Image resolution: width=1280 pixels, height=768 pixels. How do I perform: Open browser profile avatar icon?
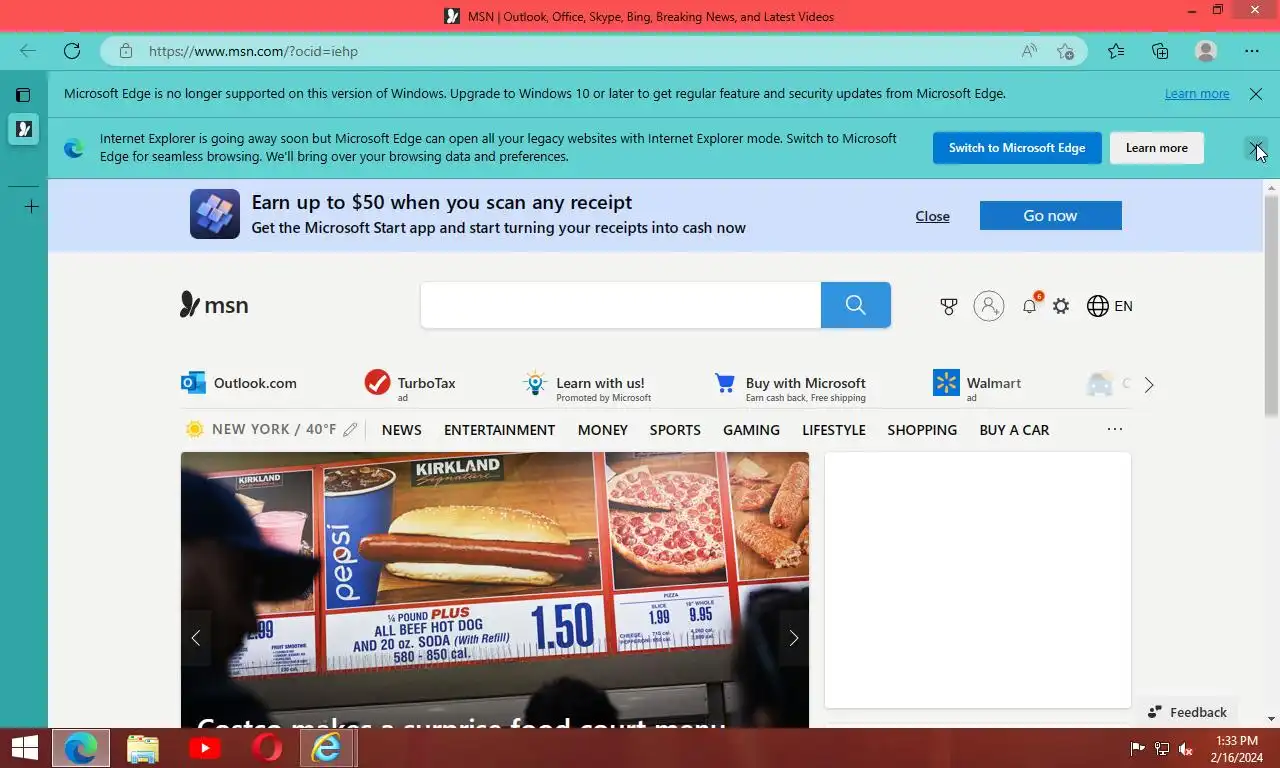click(1206, 51)
